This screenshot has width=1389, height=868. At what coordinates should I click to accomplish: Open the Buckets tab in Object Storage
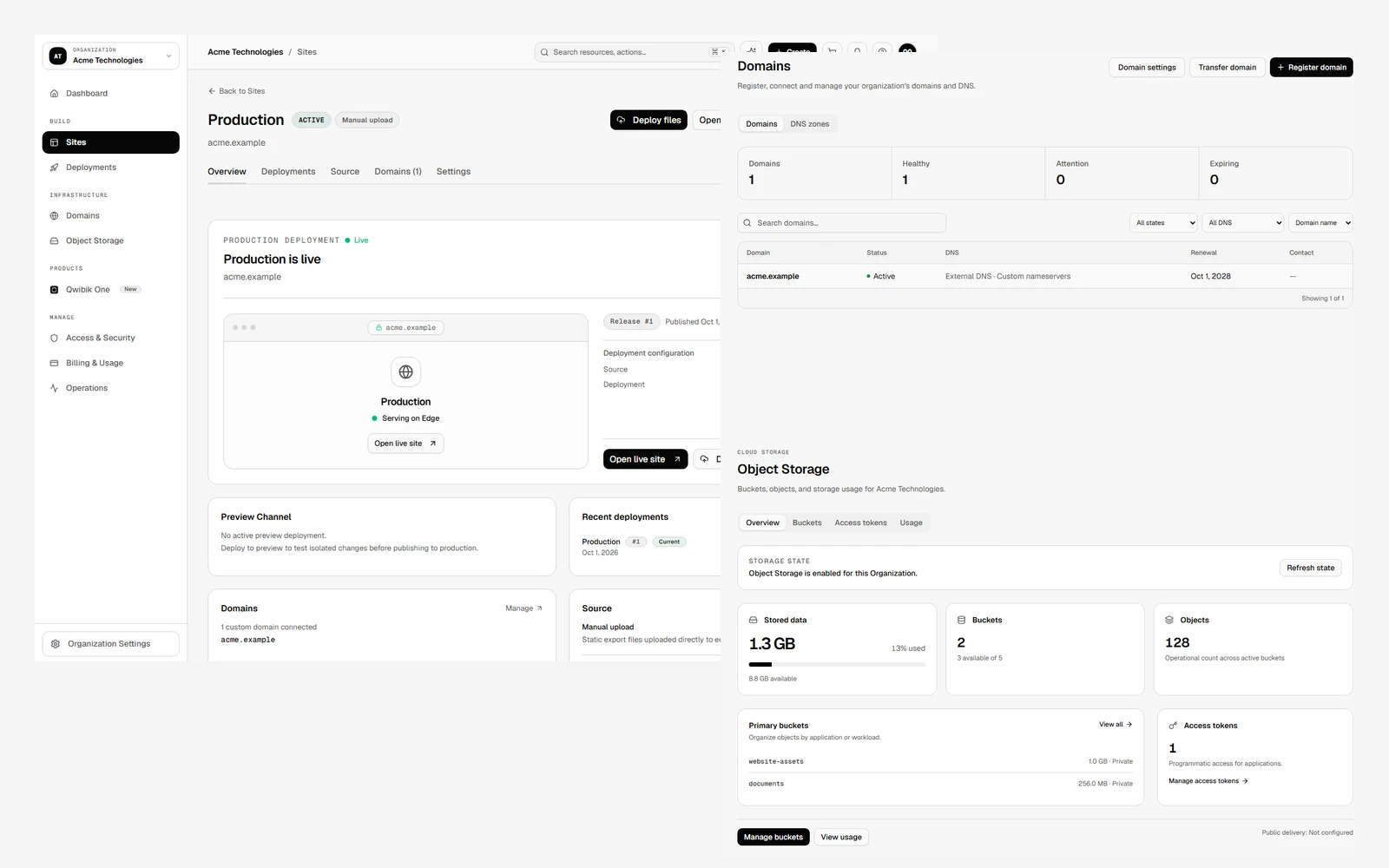[x=806, y=523]
